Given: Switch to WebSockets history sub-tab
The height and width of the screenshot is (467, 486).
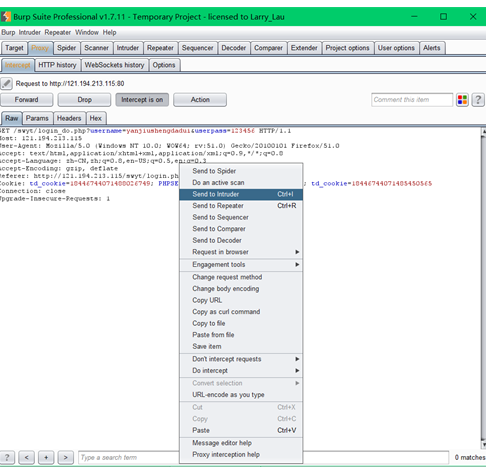Looking at the screenshot, I should (x=114, y=65).
